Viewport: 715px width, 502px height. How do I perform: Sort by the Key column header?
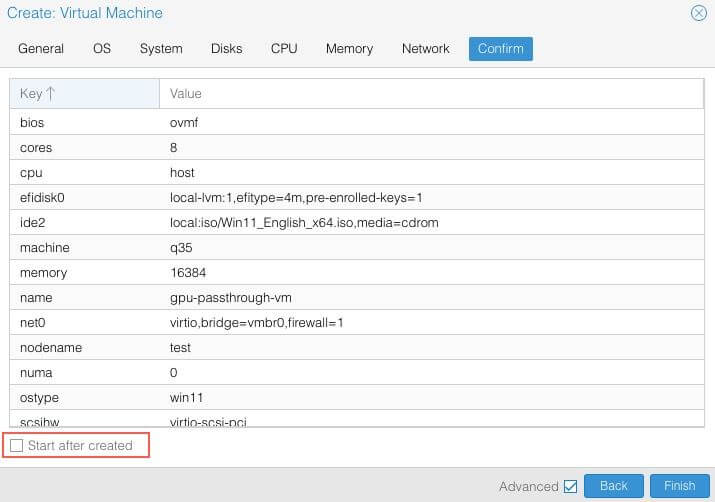pos(84,94)
